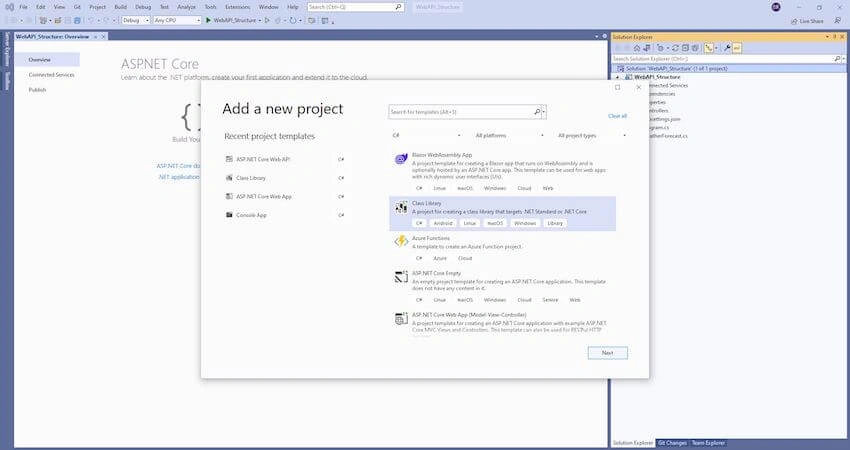This screenshot has height=450, width=850.
Task: Click search magnifier in Visual Studio search box
Action: pyautogui.click(x=398, y=7)
